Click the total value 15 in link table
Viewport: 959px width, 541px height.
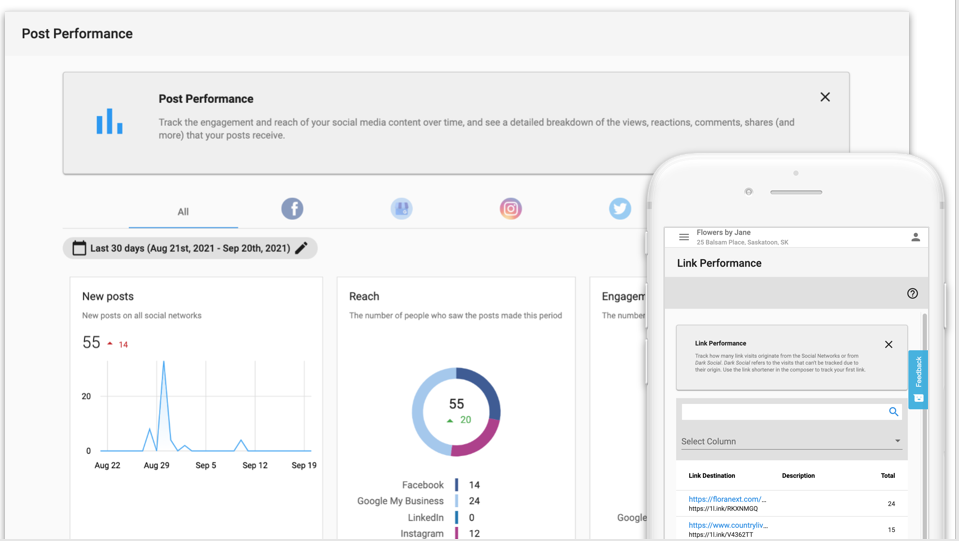pyautogui.click(x=891, y=530)
